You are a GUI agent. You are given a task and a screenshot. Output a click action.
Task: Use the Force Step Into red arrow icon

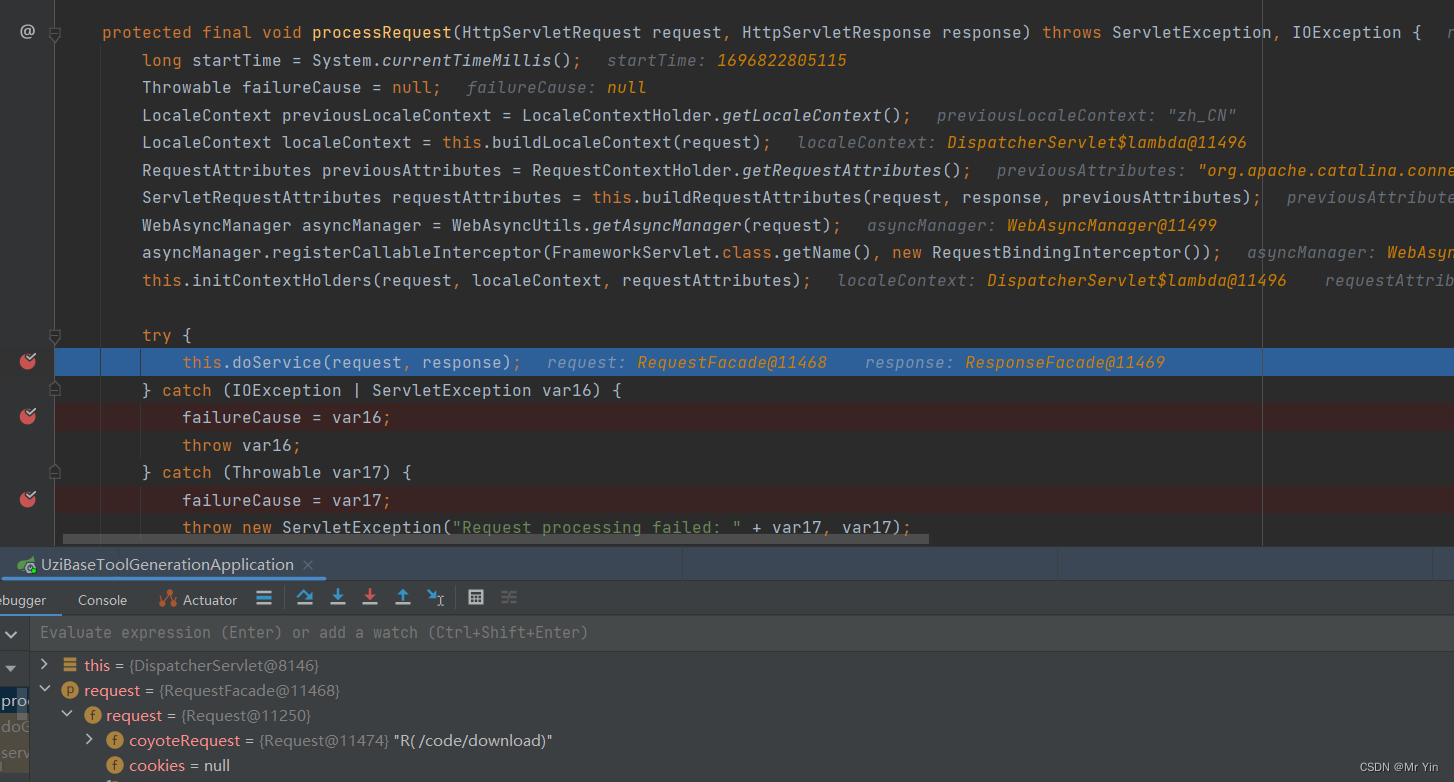[370, 597]
